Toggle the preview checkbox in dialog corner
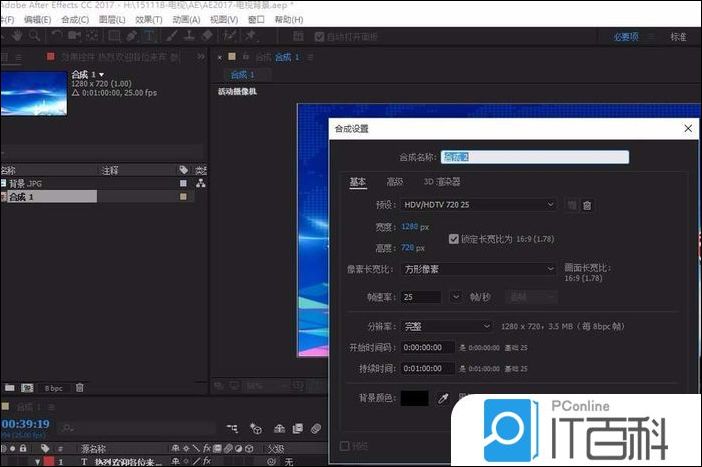This screenshot has height=467, width=702. point(345,446)
